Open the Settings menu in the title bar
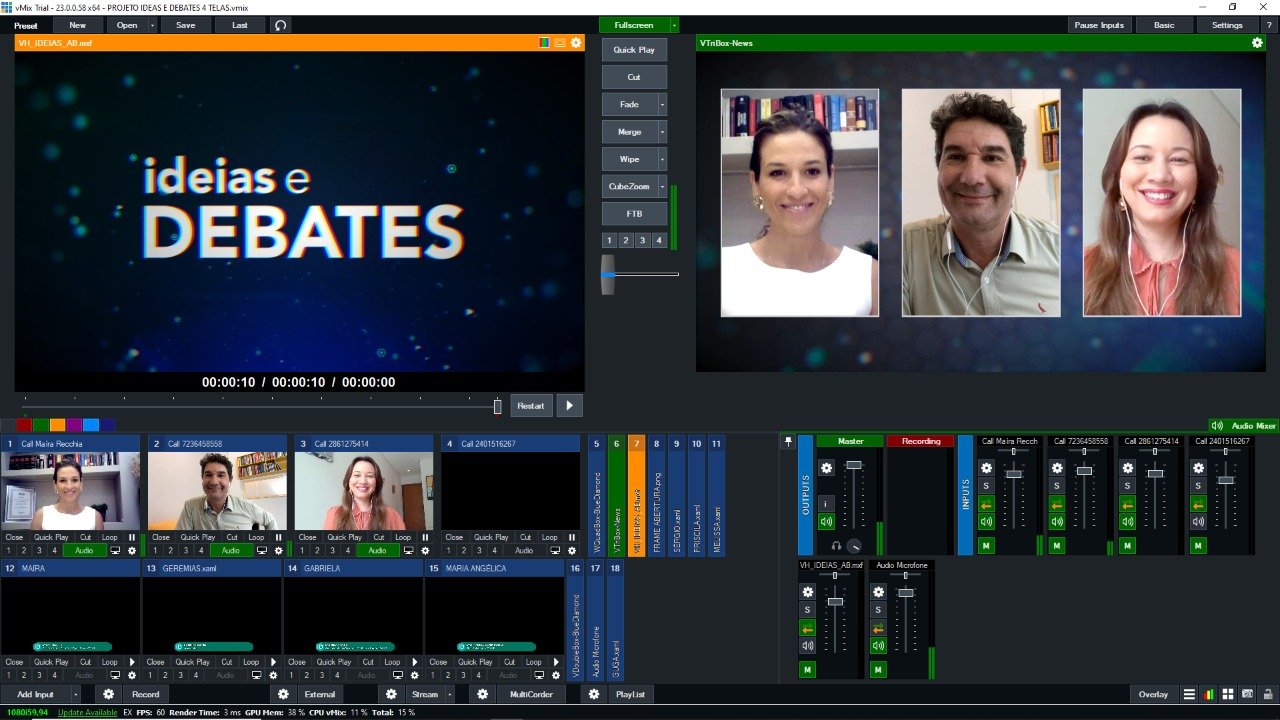This screenshot has width=1280, height=720. tap(1227, 24)
